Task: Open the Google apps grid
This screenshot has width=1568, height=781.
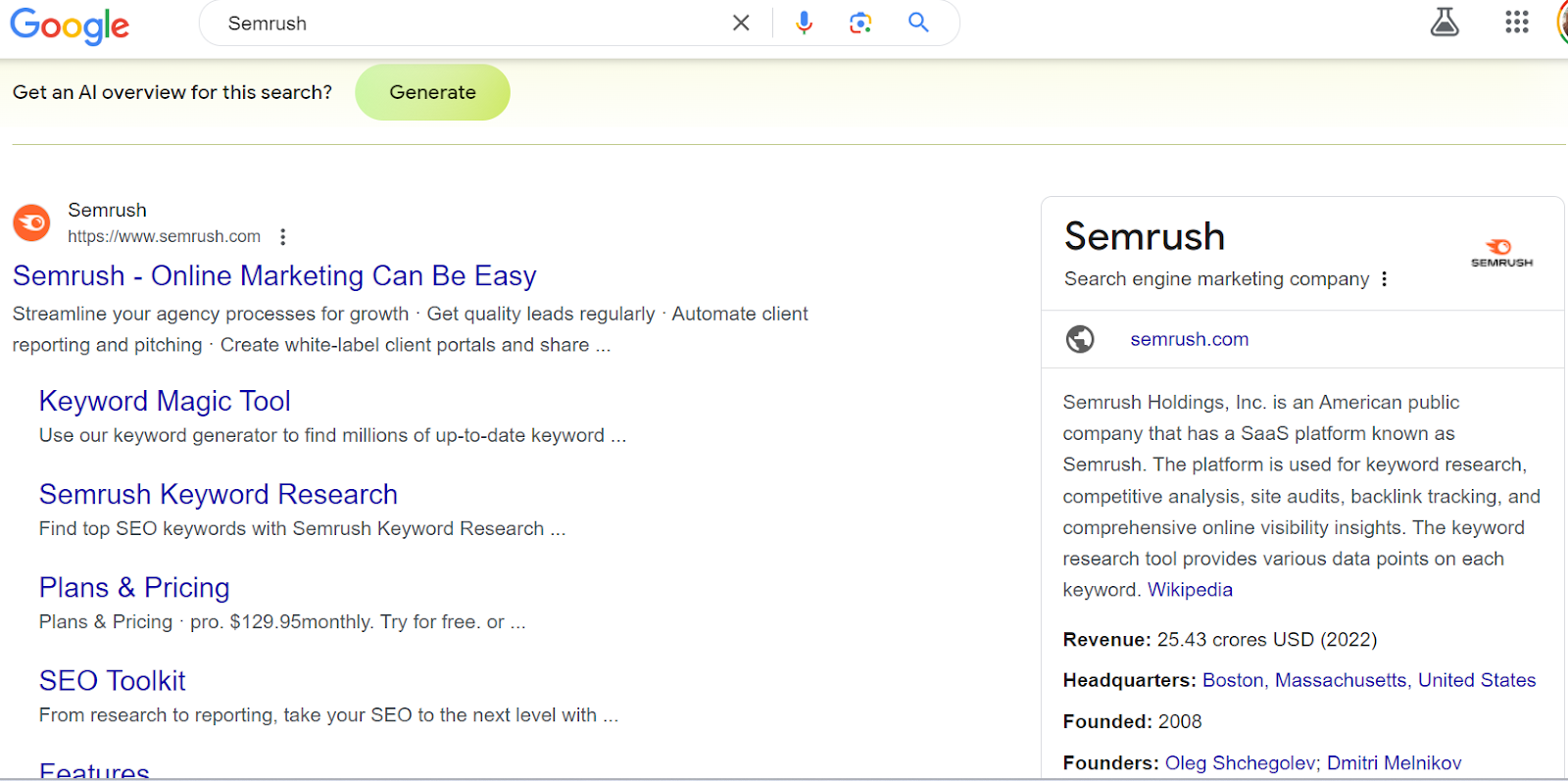Action: click(1517, 22)
